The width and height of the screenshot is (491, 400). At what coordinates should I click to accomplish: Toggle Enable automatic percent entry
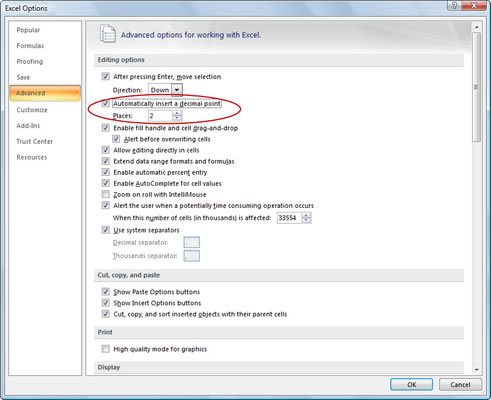(x=106, y=172)
